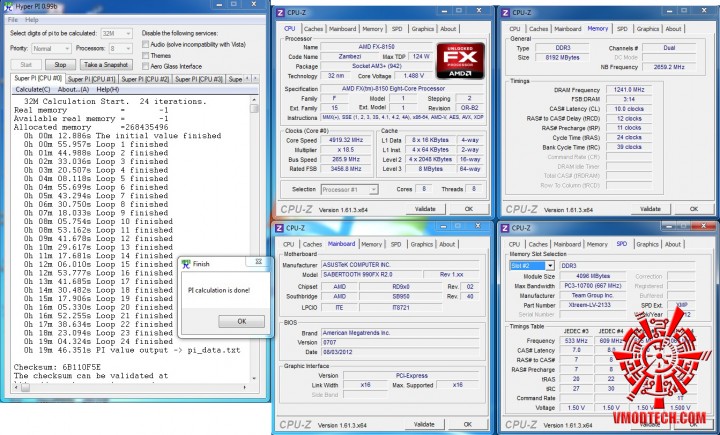Open About...(A) menu
720x435 pixels.
point(73,89)
